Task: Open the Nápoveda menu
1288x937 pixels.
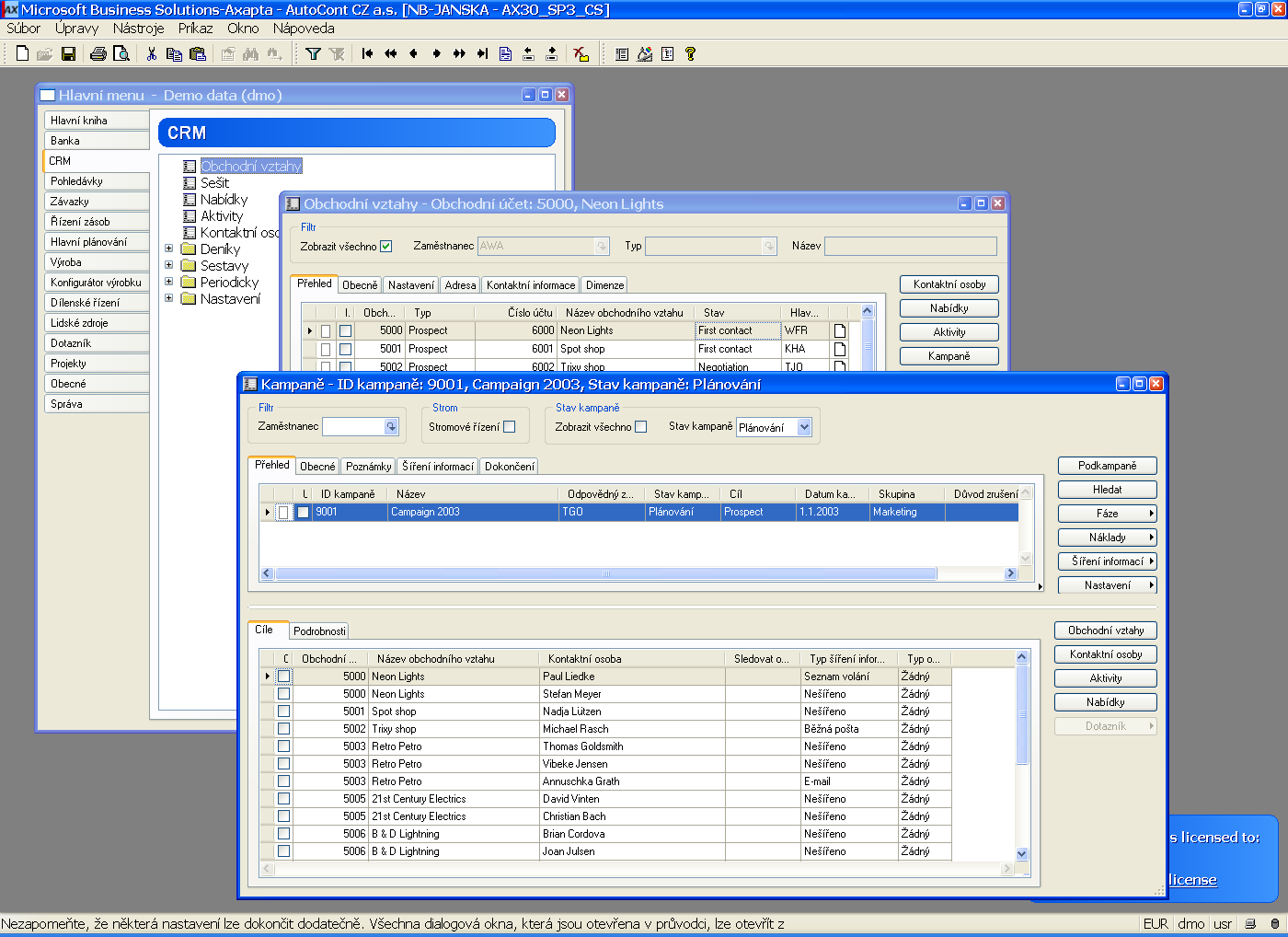Action: coord(304,29)
